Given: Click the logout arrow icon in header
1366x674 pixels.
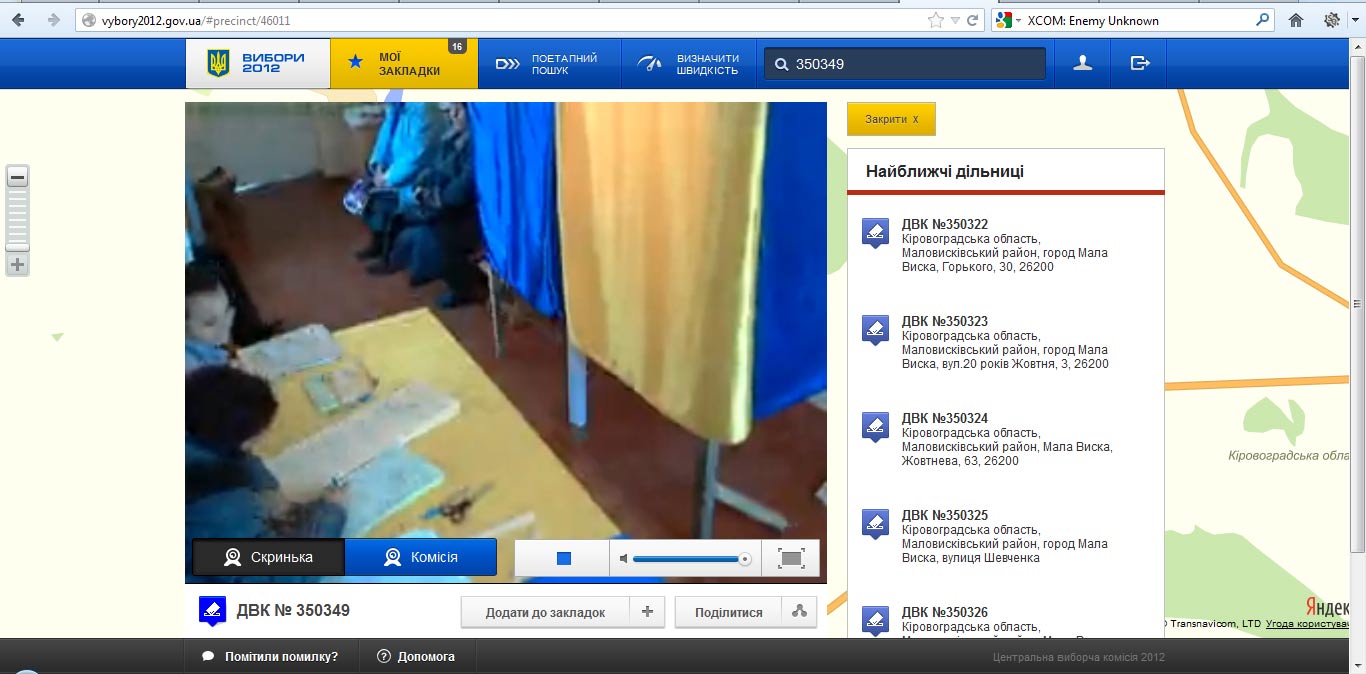Looking at the screenshot, I should (1140, 63).
